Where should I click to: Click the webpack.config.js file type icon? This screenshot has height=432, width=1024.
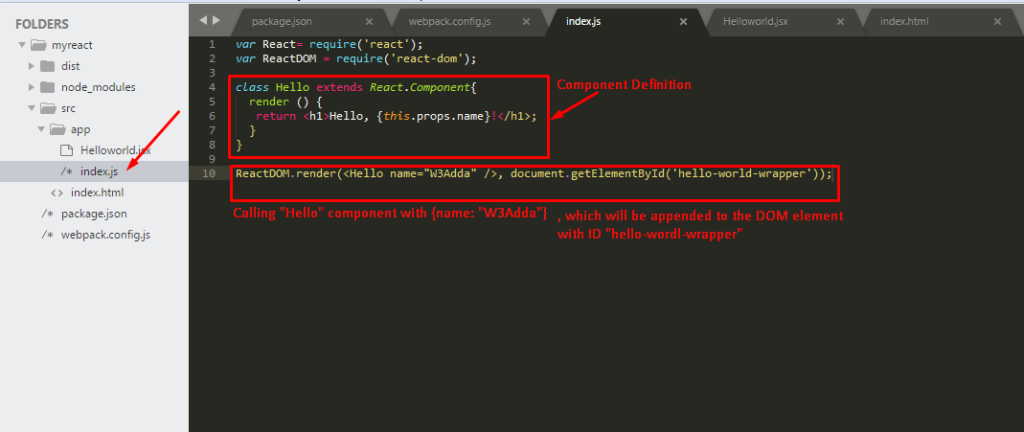(47, 234)
